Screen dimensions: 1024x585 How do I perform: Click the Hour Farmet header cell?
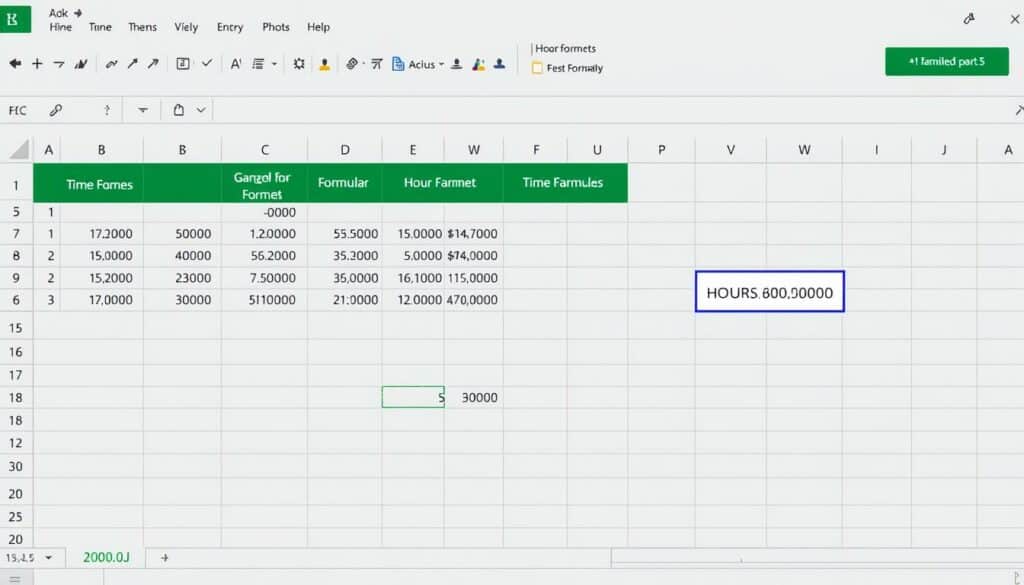(x=440, y=183)
